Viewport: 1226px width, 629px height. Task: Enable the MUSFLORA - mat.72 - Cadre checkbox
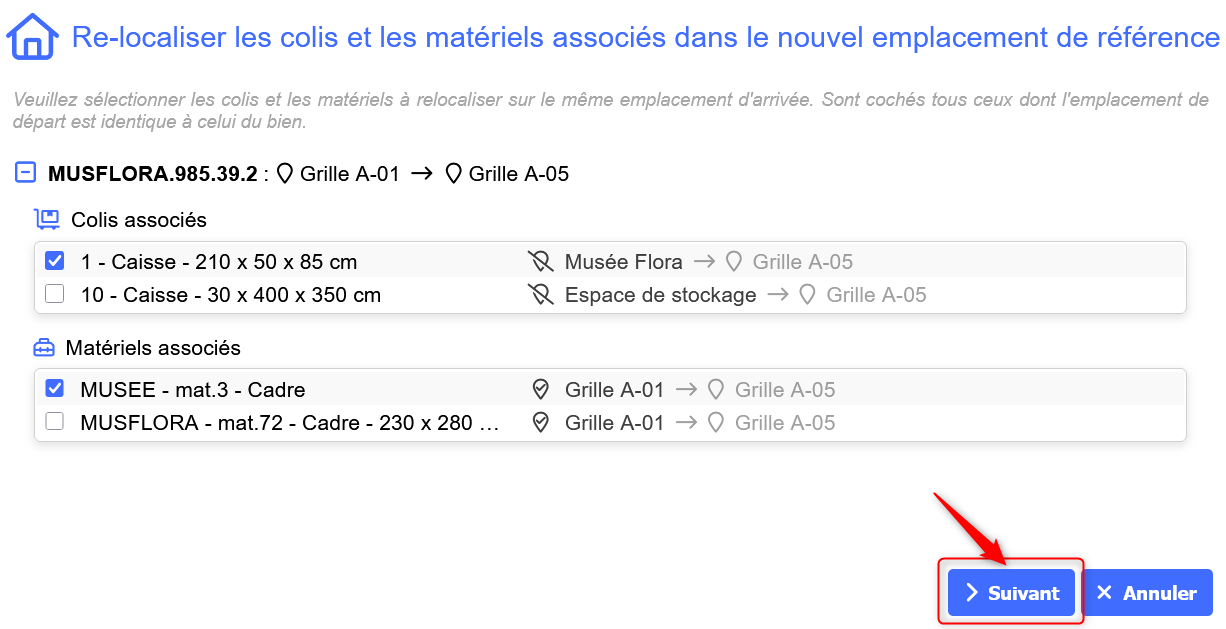[55, 422]
